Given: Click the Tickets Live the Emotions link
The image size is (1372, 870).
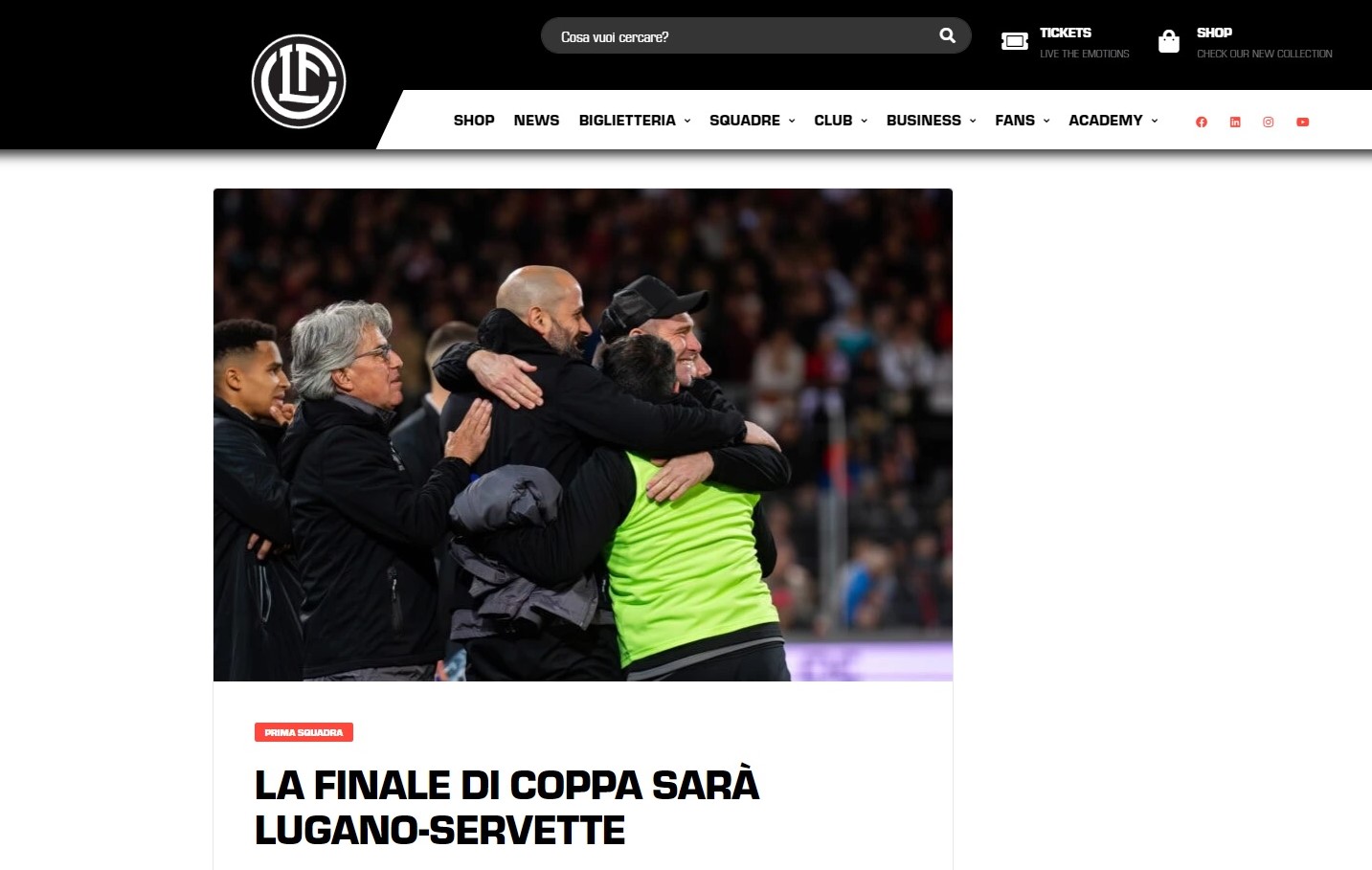Looking at the screenshot, I should click(x=1084, y=42).
